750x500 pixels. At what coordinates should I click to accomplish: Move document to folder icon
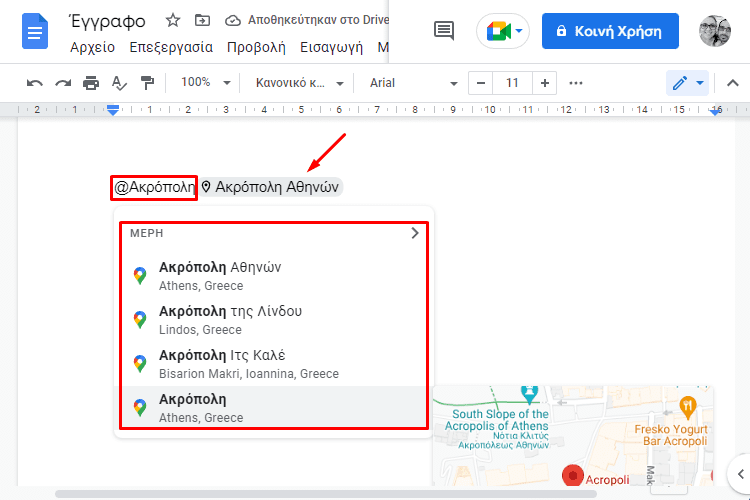(202, 20)
